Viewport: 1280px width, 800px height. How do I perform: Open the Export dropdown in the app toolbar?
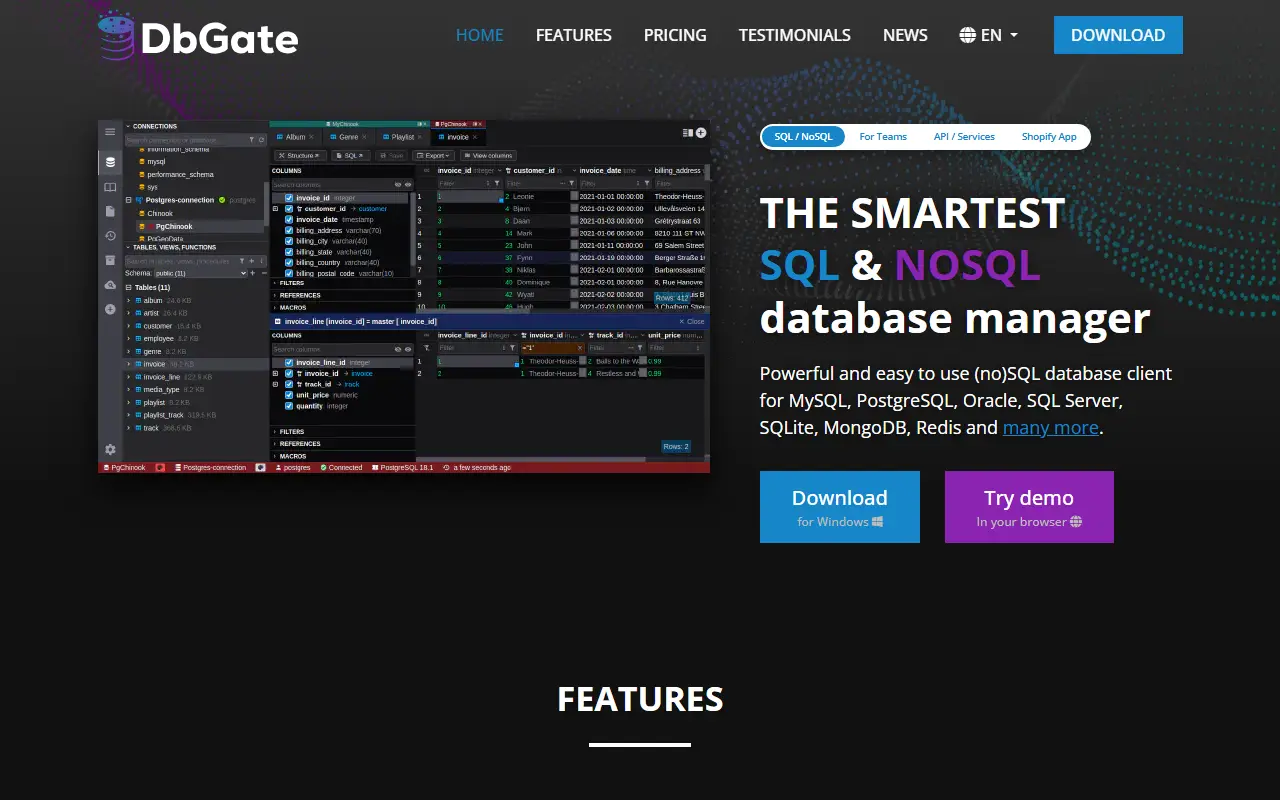[x=434, y=156]
